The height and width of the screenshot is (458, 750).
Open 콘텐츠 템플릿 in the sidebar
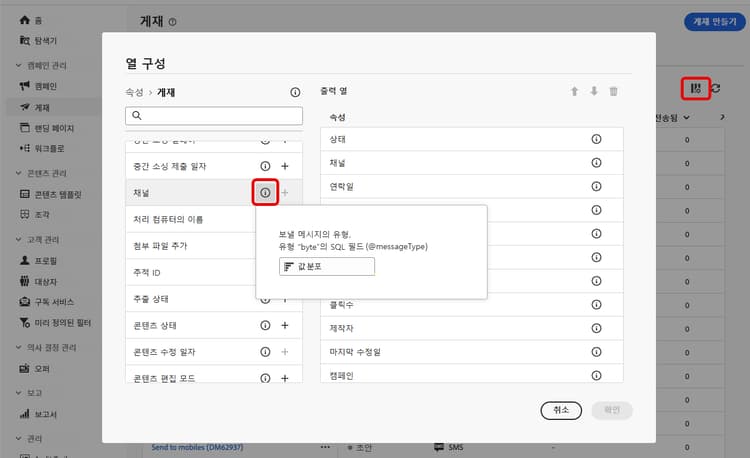pos(50,194)
